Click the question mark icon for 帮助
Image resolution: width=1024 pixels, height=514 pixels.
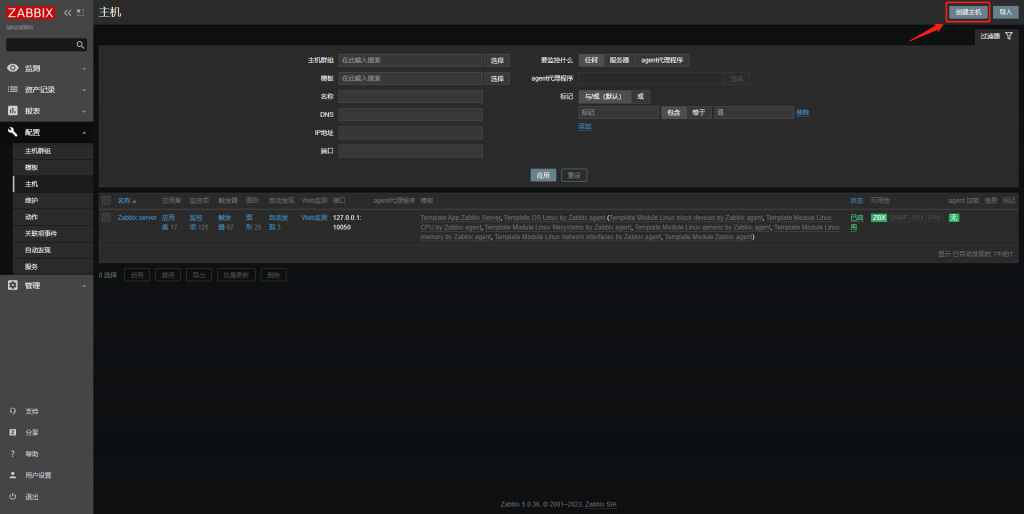click(12, 454)
